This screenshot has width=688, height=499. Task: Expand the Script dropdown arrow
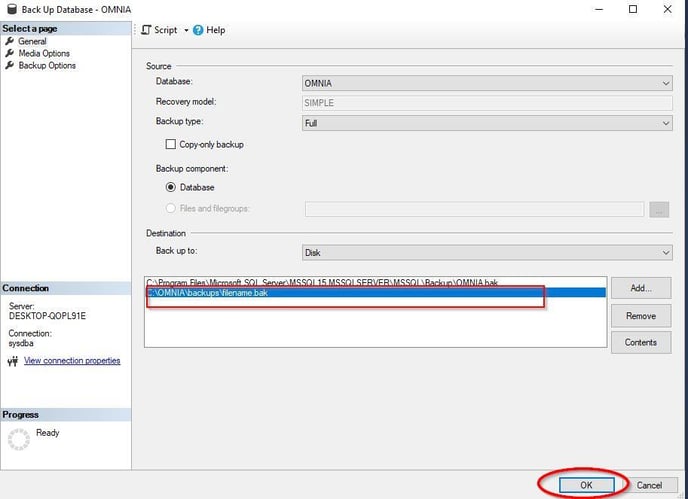186,30
